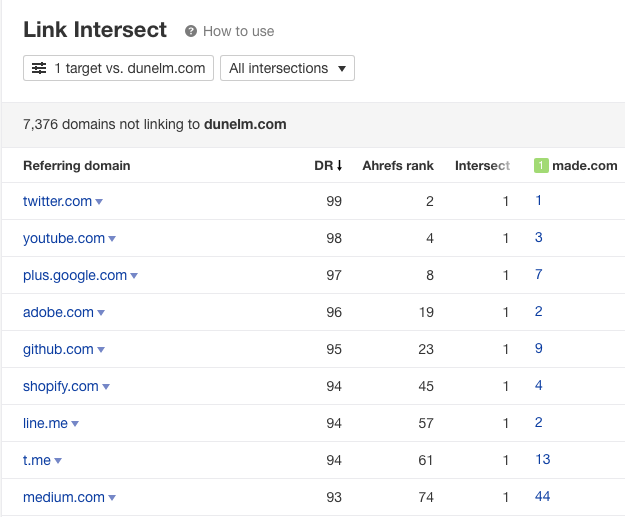Click made.com link count 4 for shopify.com
Screen dimensions: 625x517
click(539, 385)
